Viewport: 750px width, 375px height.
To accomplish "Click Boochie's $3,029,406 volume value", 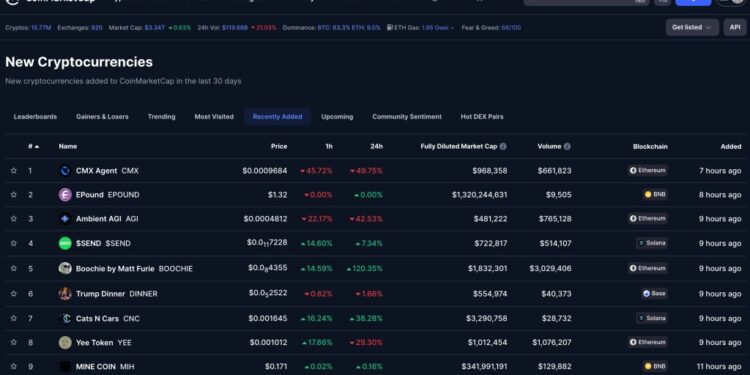I will [551, 268].
